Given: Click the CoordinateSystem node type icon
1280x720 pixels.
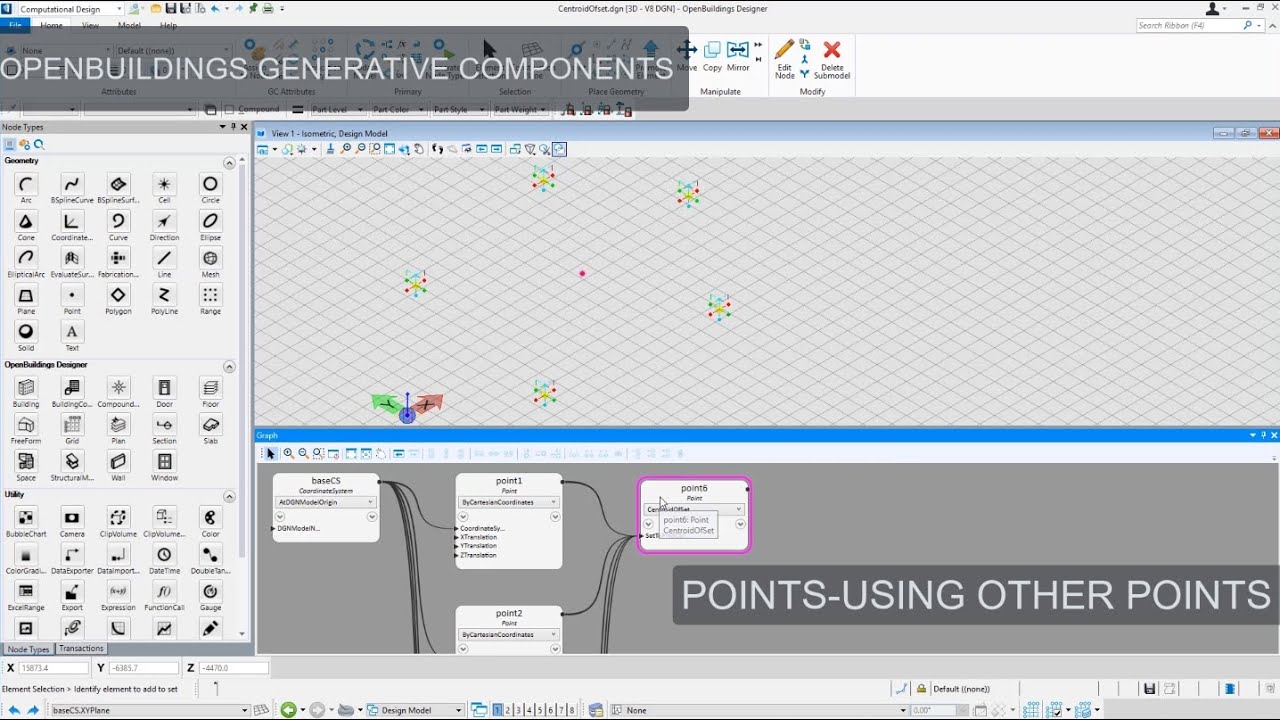Looking at the screenshot, I should pyautogui.click(x=72, y=225).
